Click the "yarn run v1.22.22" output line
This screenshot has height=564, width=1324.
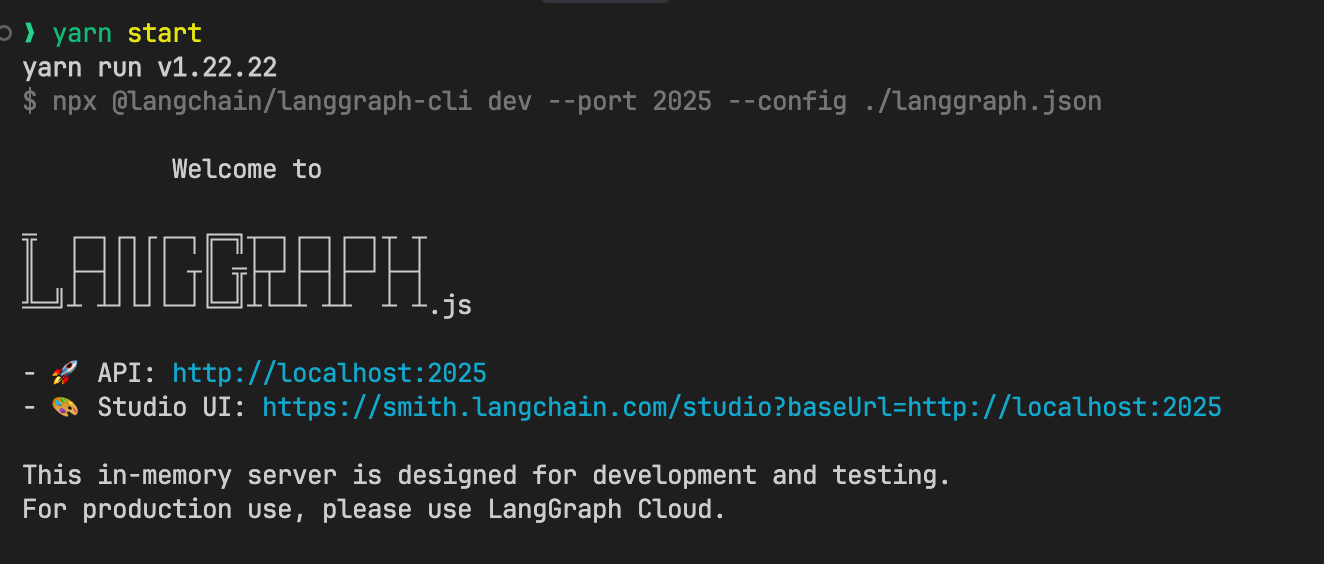click(150, 68)
